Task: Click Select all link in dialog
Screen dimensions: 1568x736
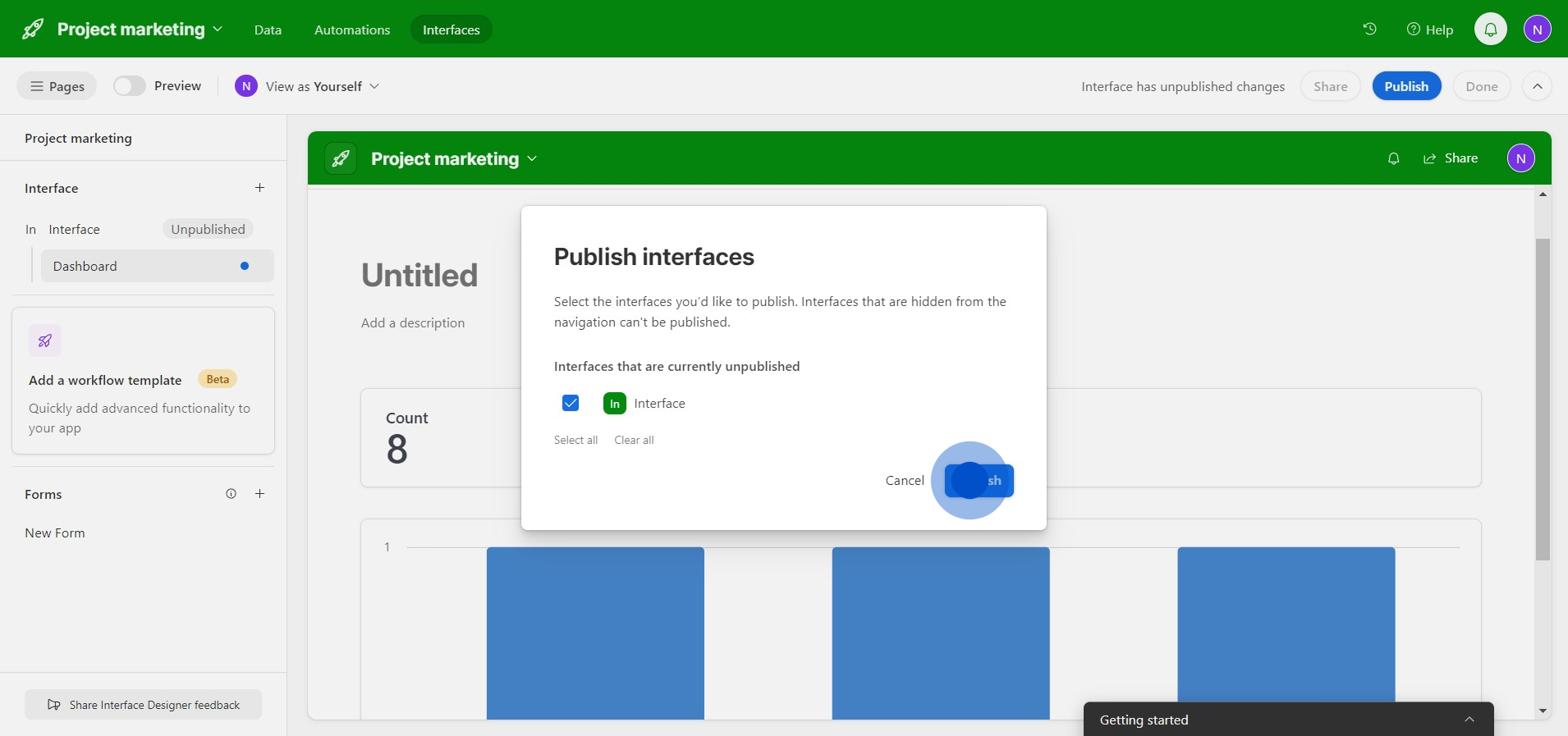Action: pyautogui.click(x=575, y=441)
